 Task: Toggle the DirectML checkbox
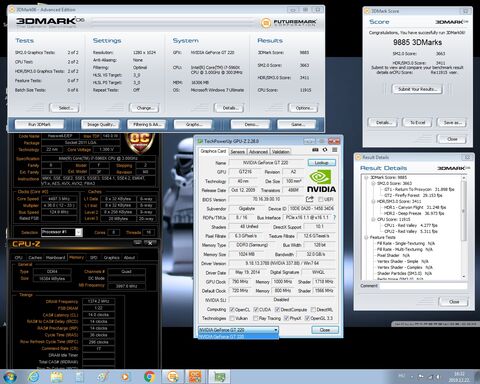(313, 309)
